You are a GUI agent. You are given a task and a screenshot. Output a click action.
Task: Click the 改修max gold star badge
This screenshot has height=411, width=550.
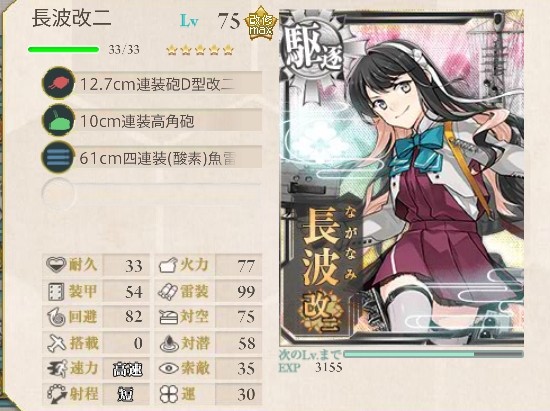[261, 23]
